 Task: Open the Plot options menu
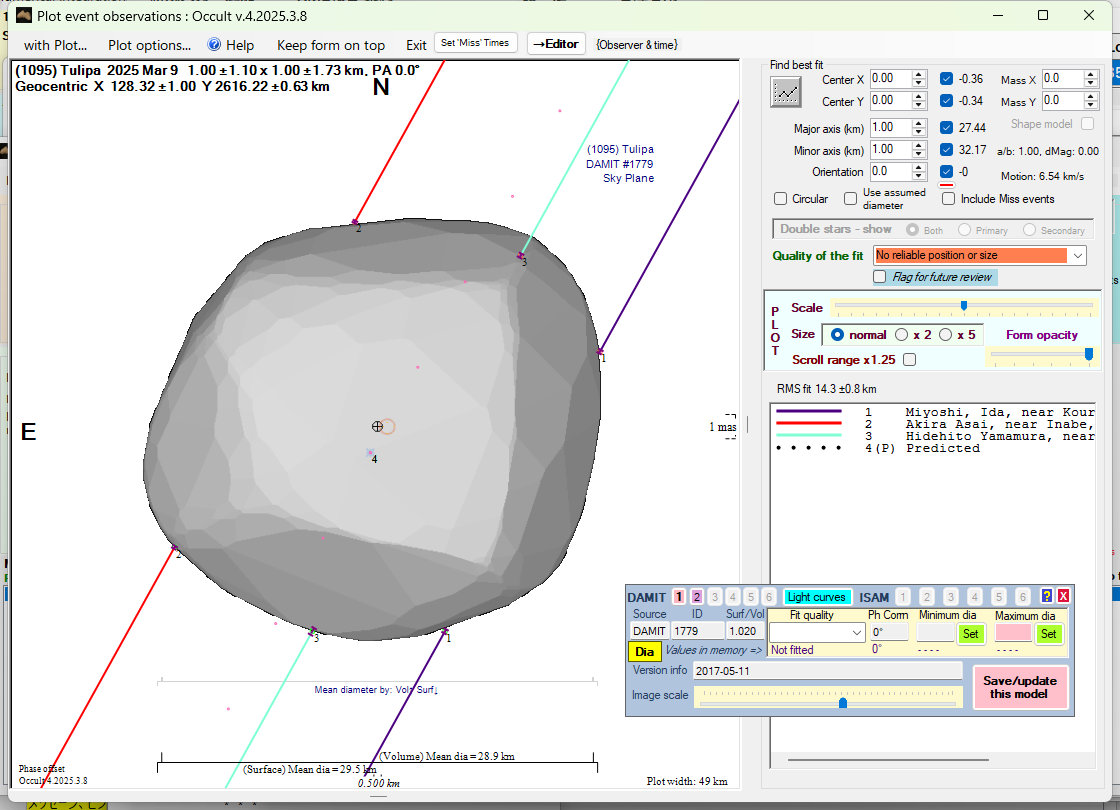(x=149, y=45)
